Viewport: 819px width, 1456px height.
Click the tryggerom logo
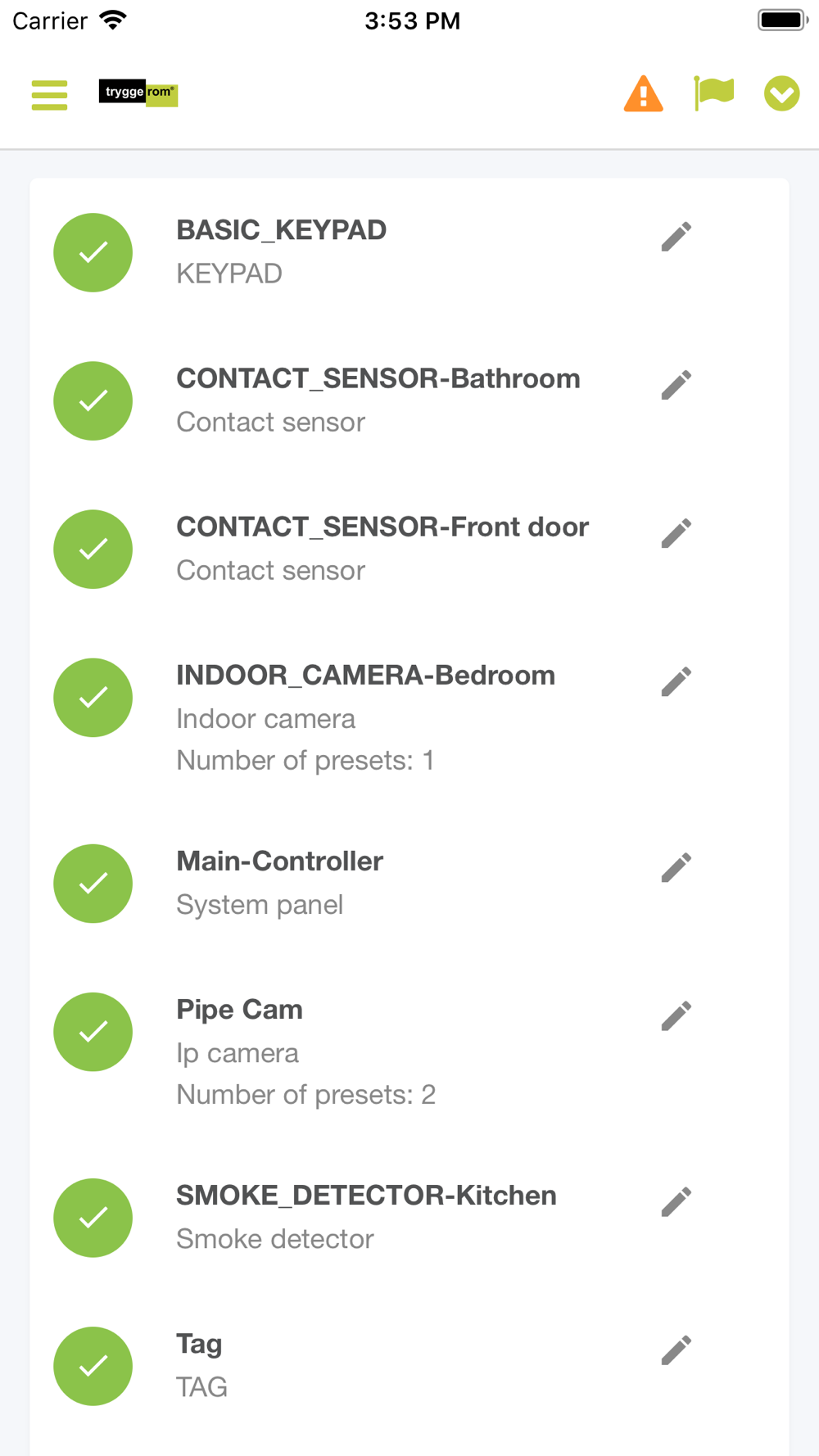(x=138, y=93)
